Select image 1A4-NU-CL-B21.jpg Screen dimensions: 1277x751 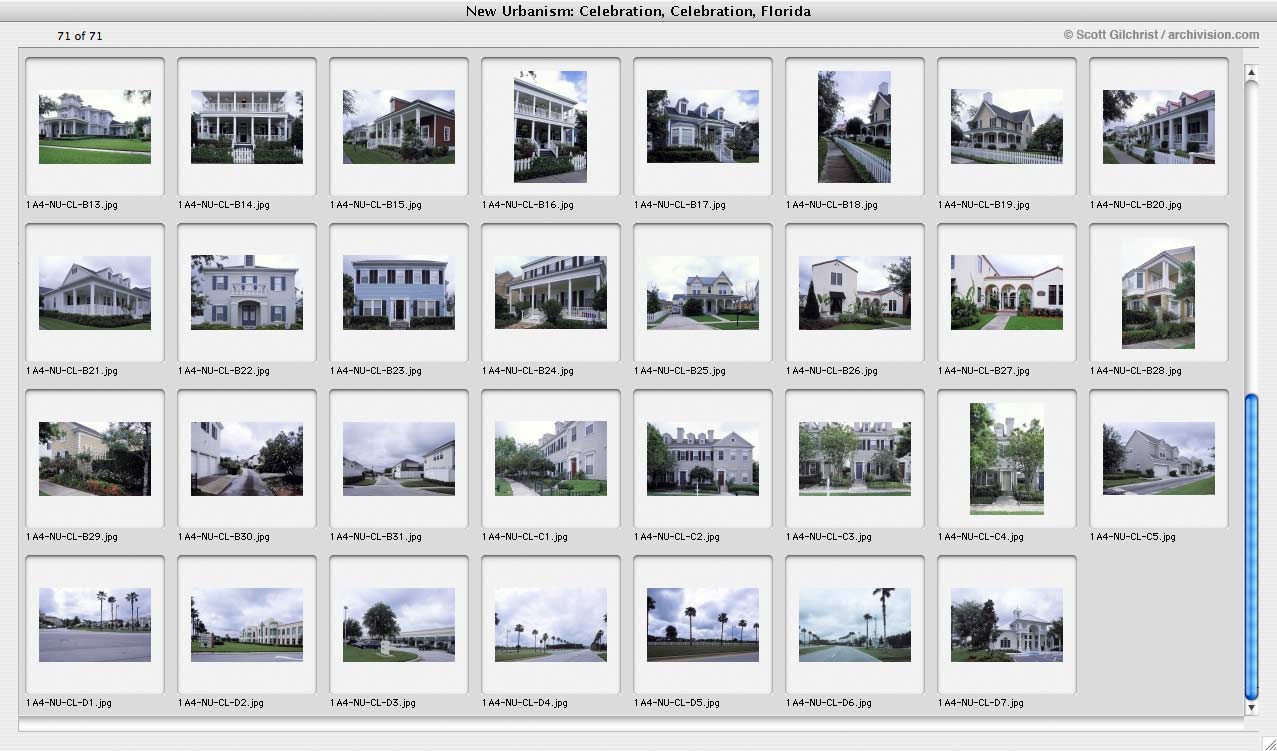click(x=95, y=293)
